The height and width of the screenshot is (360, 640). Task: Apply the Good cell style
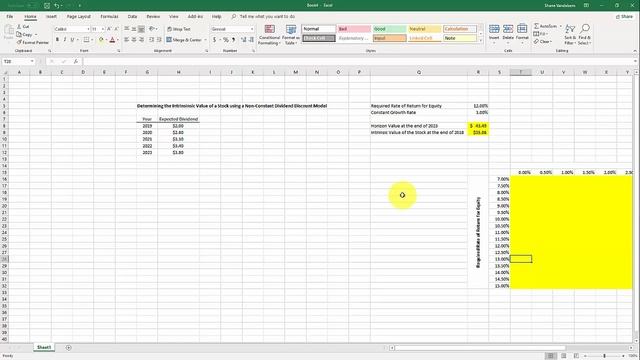click(x=389, y=29)
